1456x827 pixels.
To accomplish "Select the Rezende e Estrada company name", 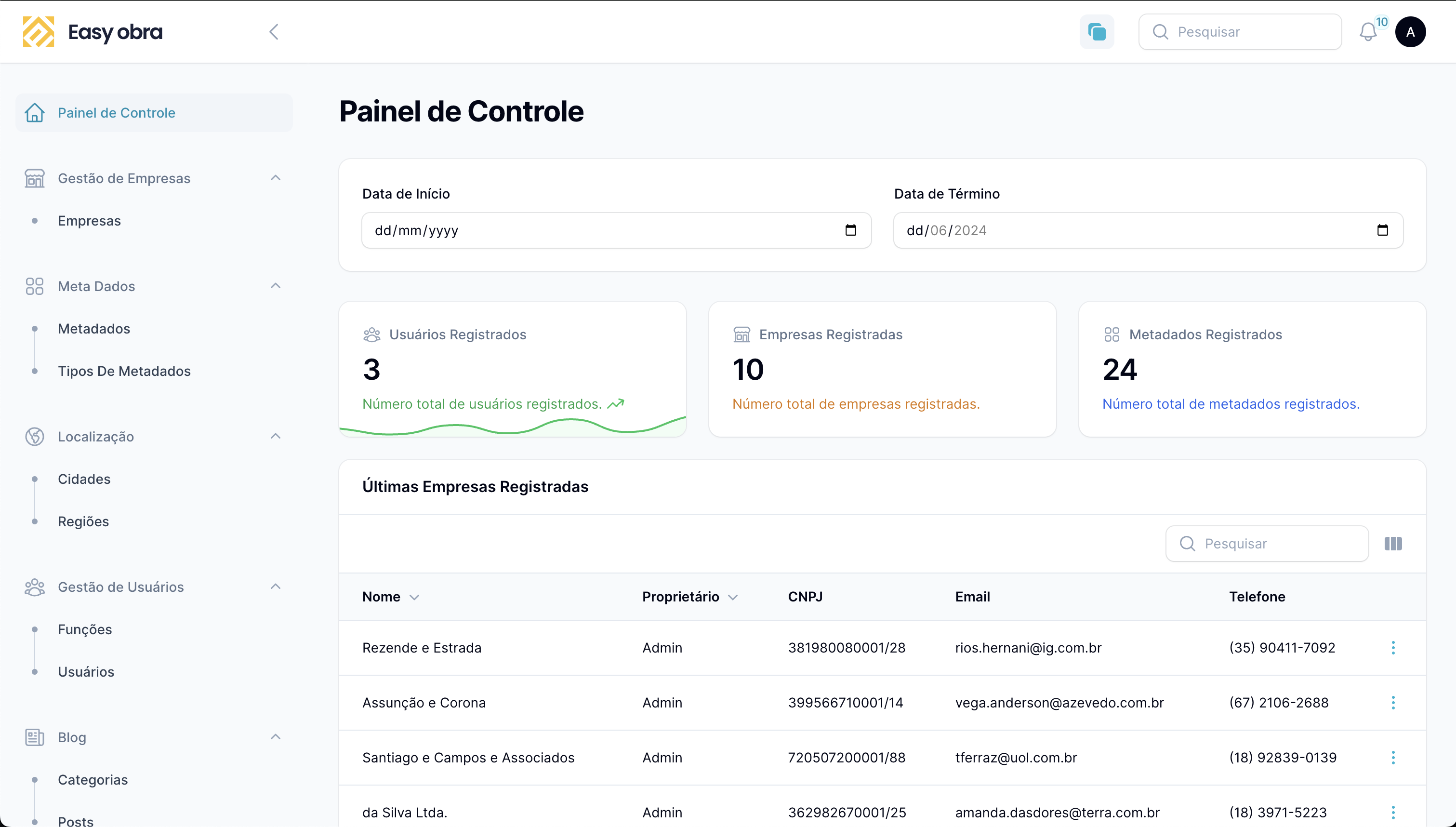I will click(x=422, y=648).
